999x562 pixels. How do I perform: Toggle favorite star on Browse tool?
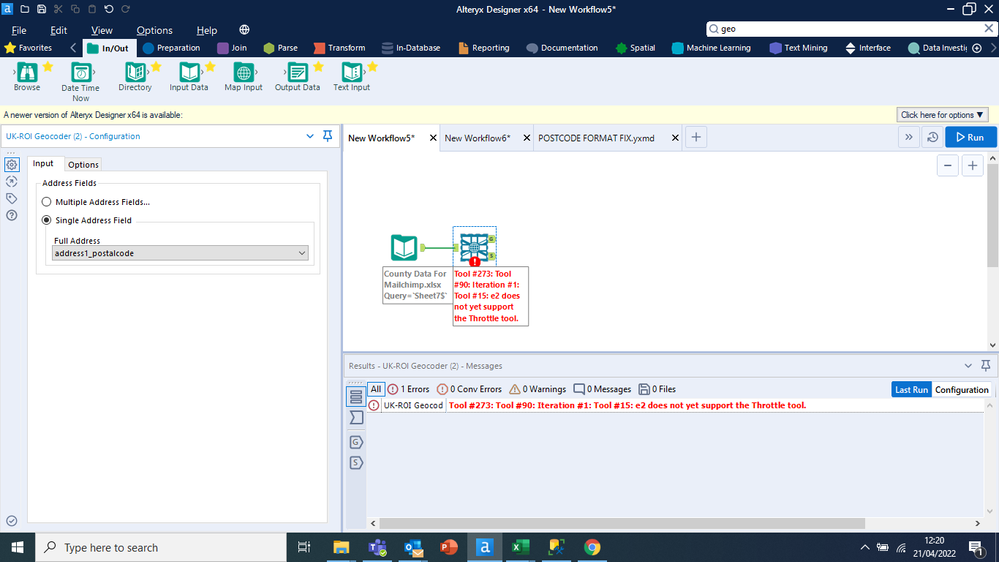(48, 66)
